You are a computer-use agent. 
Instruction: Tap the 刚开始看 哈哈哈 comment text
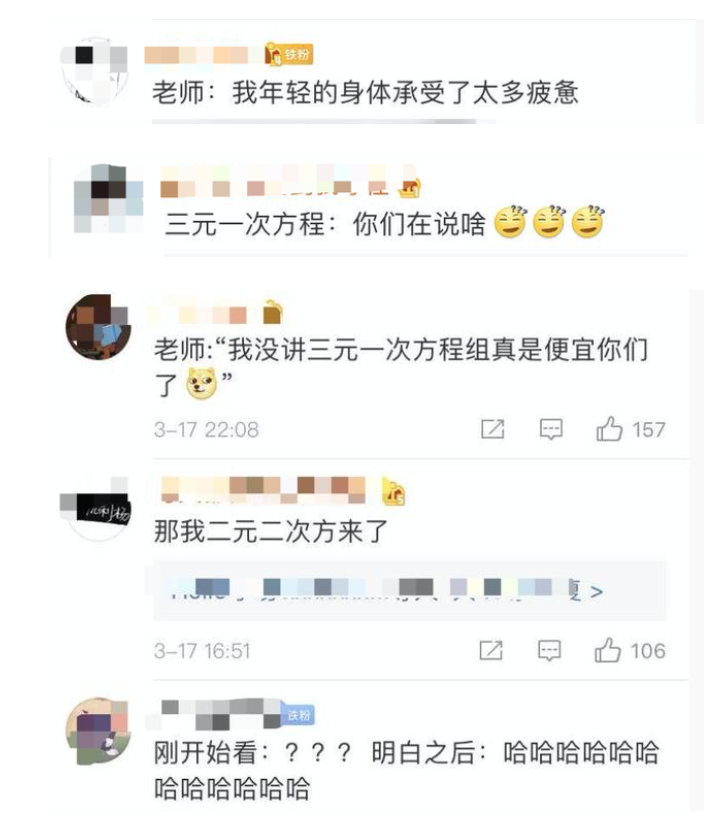point(406,770)
